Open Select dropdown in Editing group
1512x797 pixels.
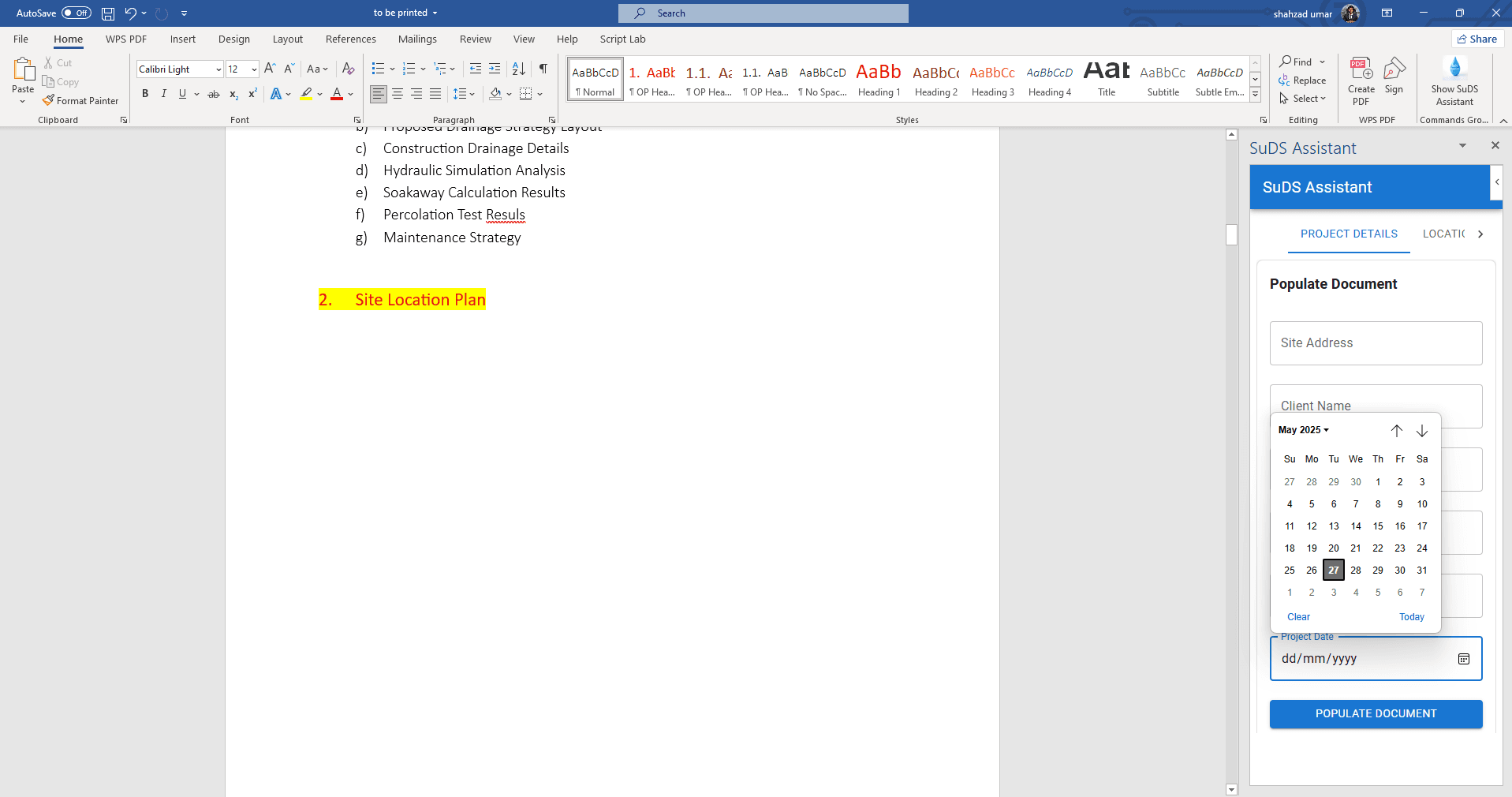(x=1303, y=99)
